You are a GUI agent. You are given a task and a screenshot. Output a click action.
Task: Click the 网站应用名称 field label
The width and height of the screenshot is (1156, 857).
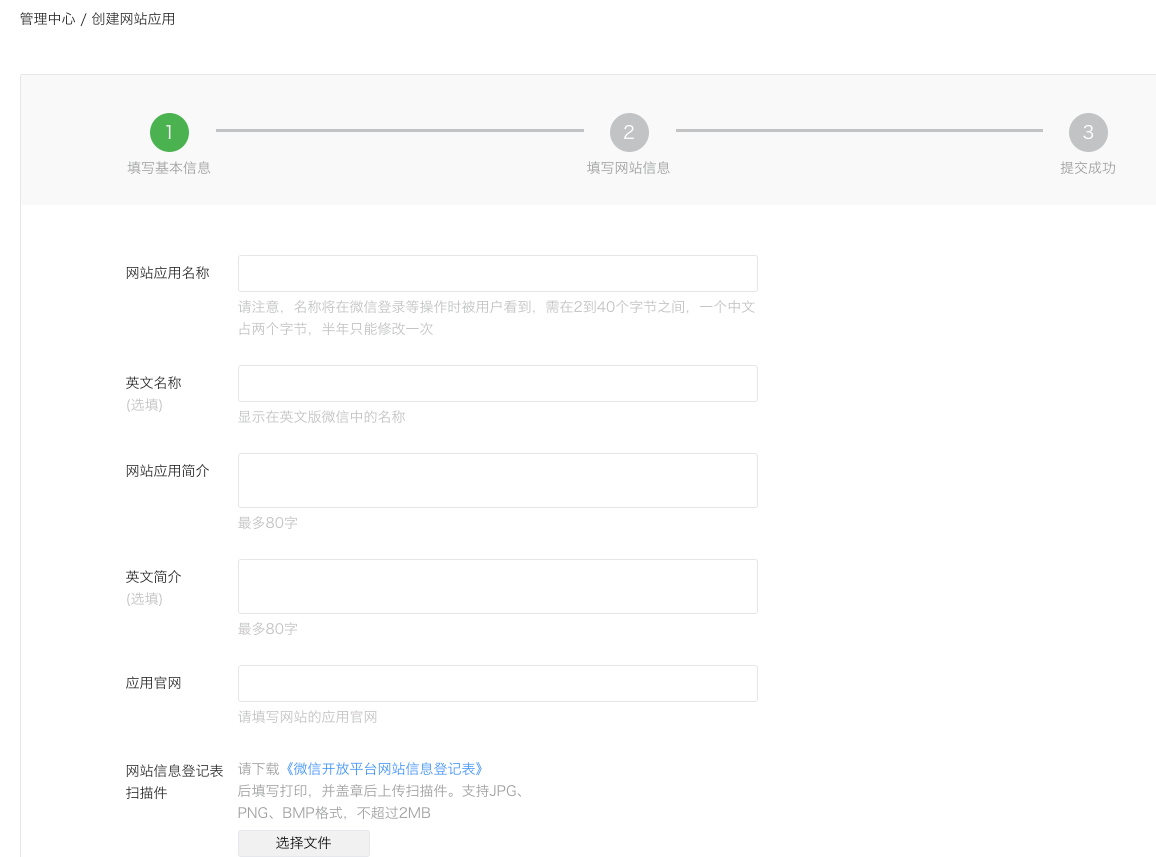[x=167, y=273]
